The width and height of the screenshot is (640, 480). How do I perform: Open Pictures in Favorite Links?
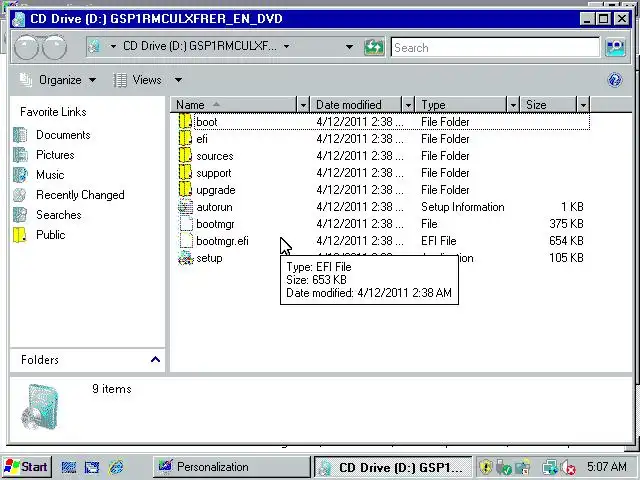pyautogui.click(x=55, y=155)
